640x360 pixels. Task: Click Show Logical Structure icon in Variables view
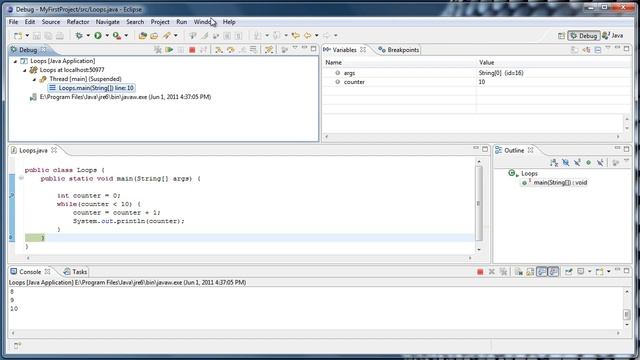pyautogui.click(x=586, y=50)
